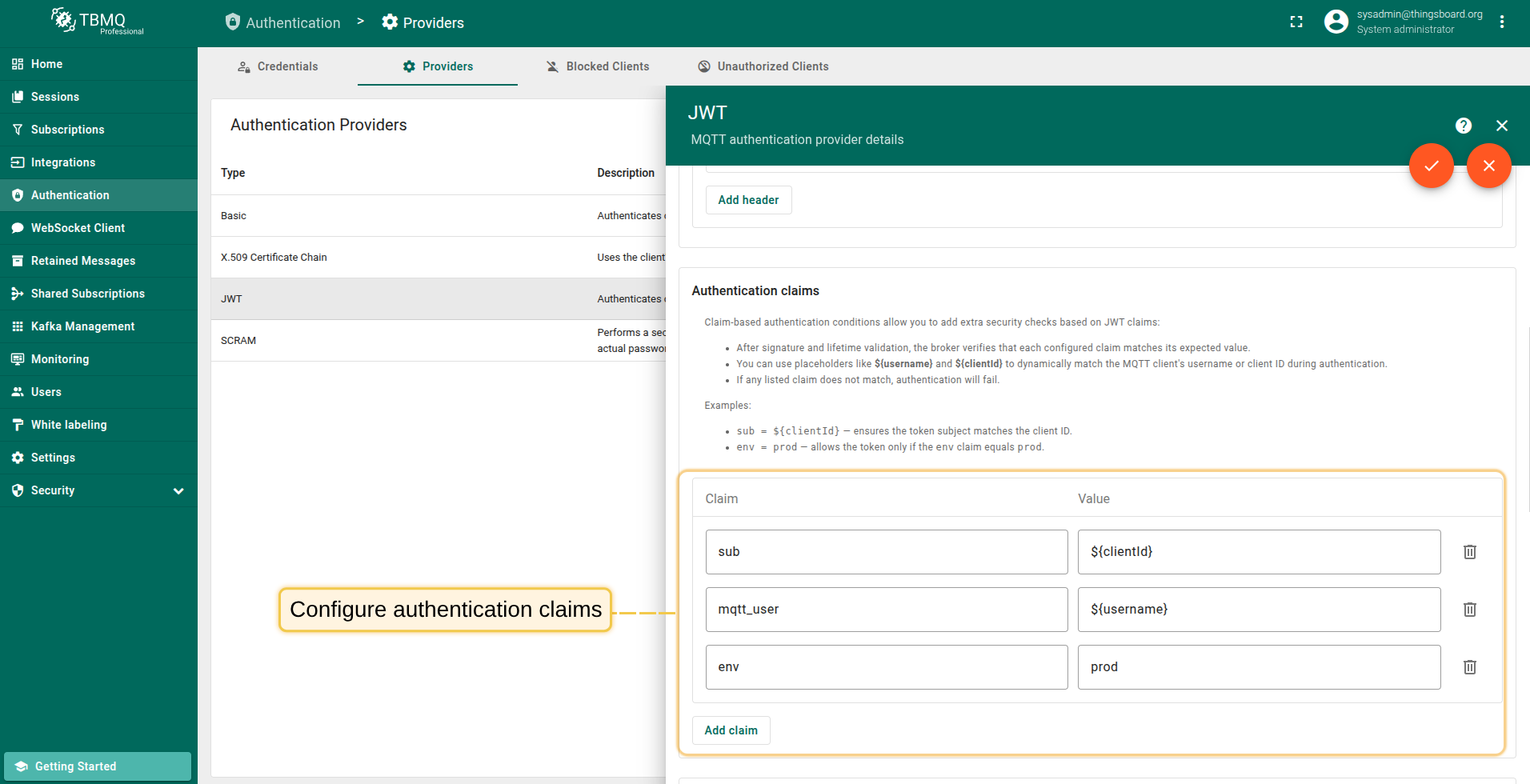Screen dimensions: 1530x784
Task: Apply changes with orange checkmark button
Action: (1431, 166)
